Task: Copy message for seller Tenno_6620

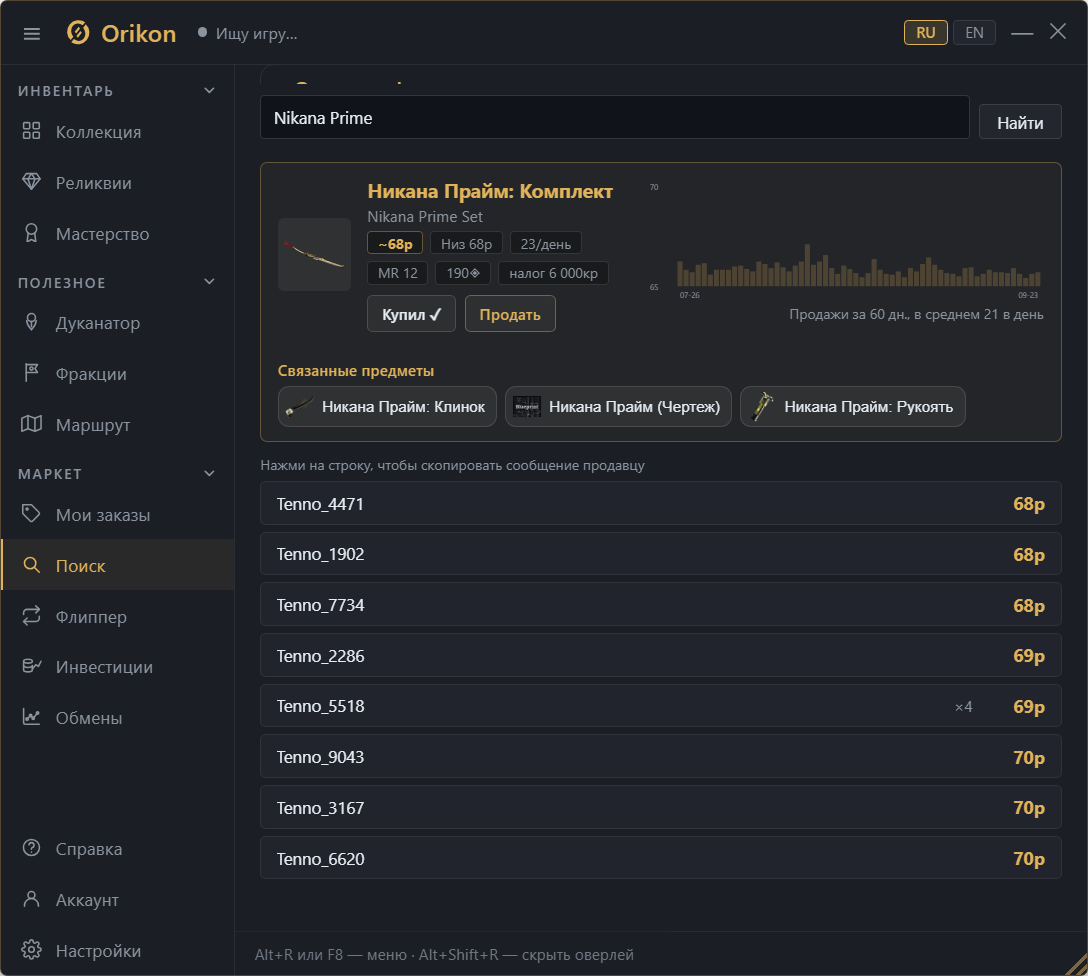Action: coord(661,858)
